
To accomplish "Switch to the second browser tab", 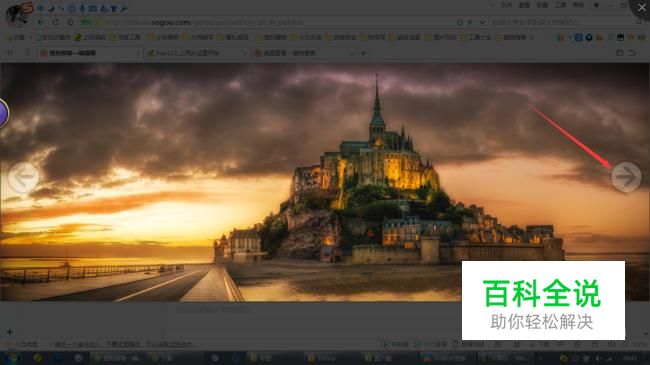I will (196, 53).
